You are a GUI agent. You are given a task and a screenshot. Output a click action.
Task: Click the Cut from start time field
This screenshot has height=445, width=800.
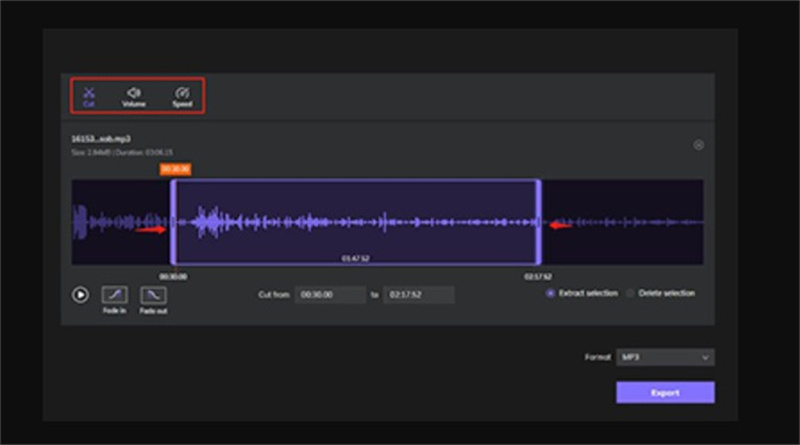330,295
